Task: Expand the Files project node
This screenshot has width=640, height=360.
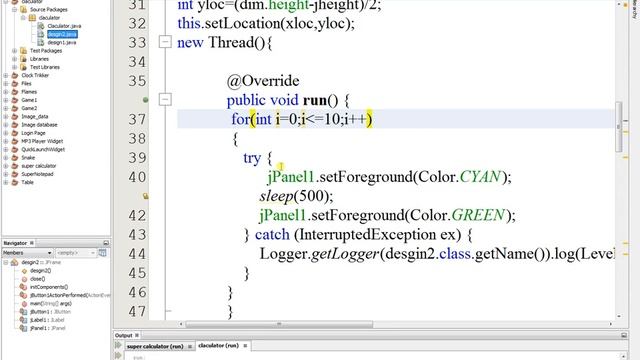Action: point(6,83)
